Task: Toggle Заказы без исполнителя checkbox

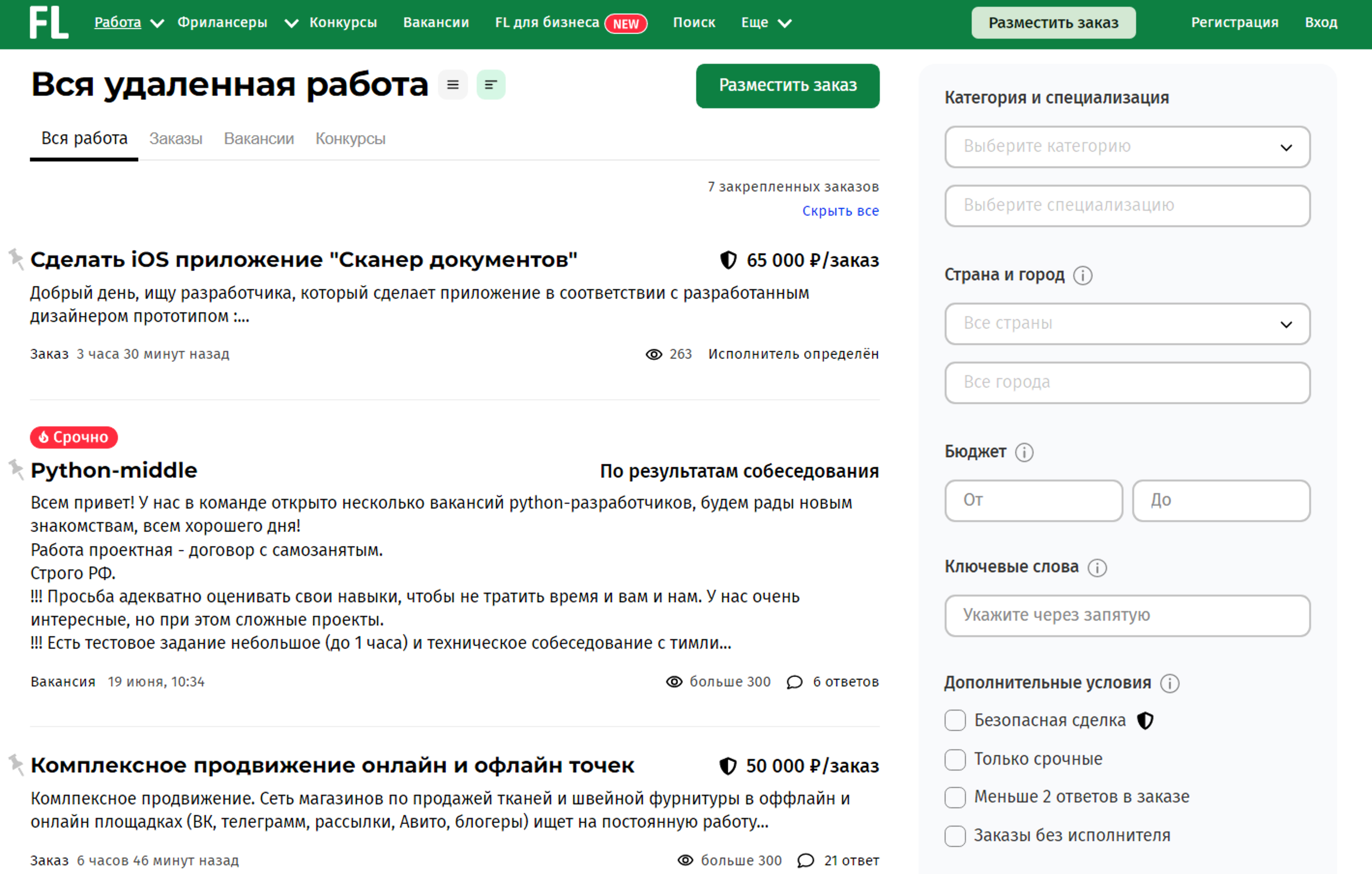Action: tap(955, 836)
